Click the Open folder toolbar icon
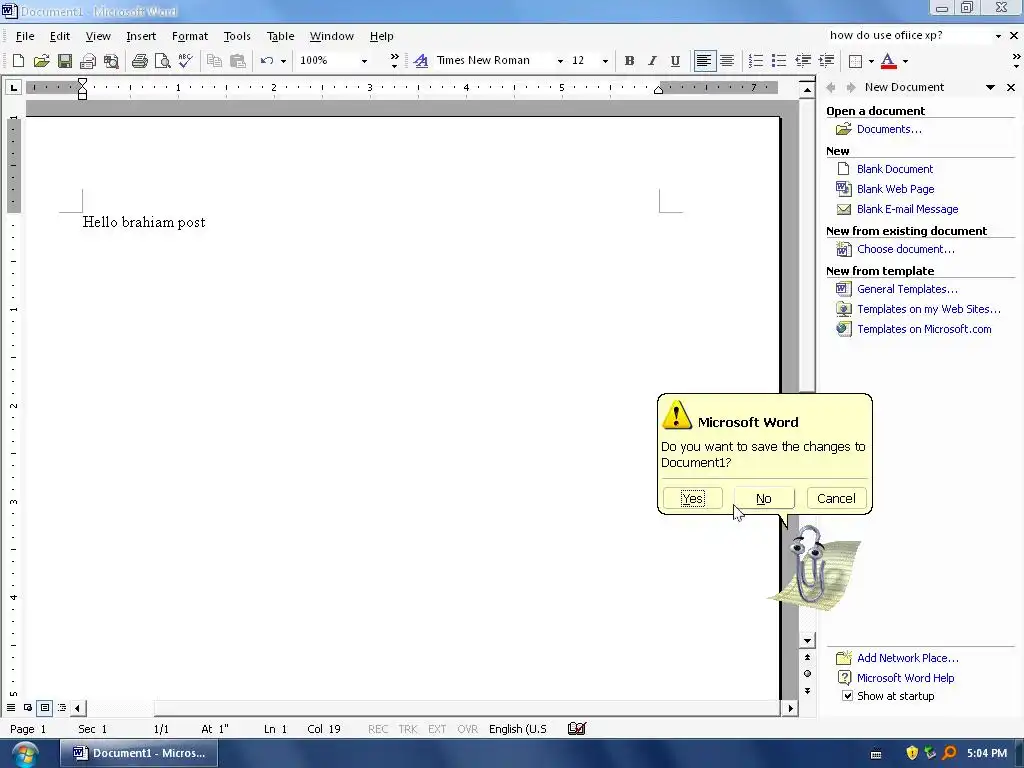The height and width of the screenshot is (768, 1024). tap(41, 61)
